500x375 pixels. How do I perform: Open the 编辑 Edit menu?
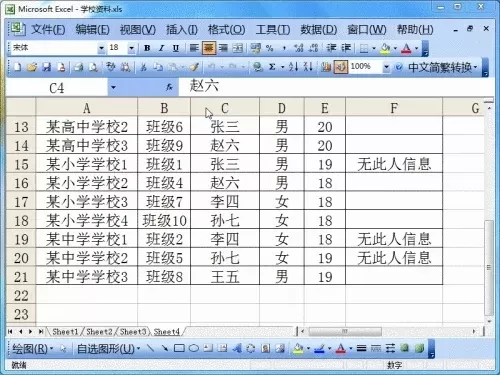[x=92, y=30]
